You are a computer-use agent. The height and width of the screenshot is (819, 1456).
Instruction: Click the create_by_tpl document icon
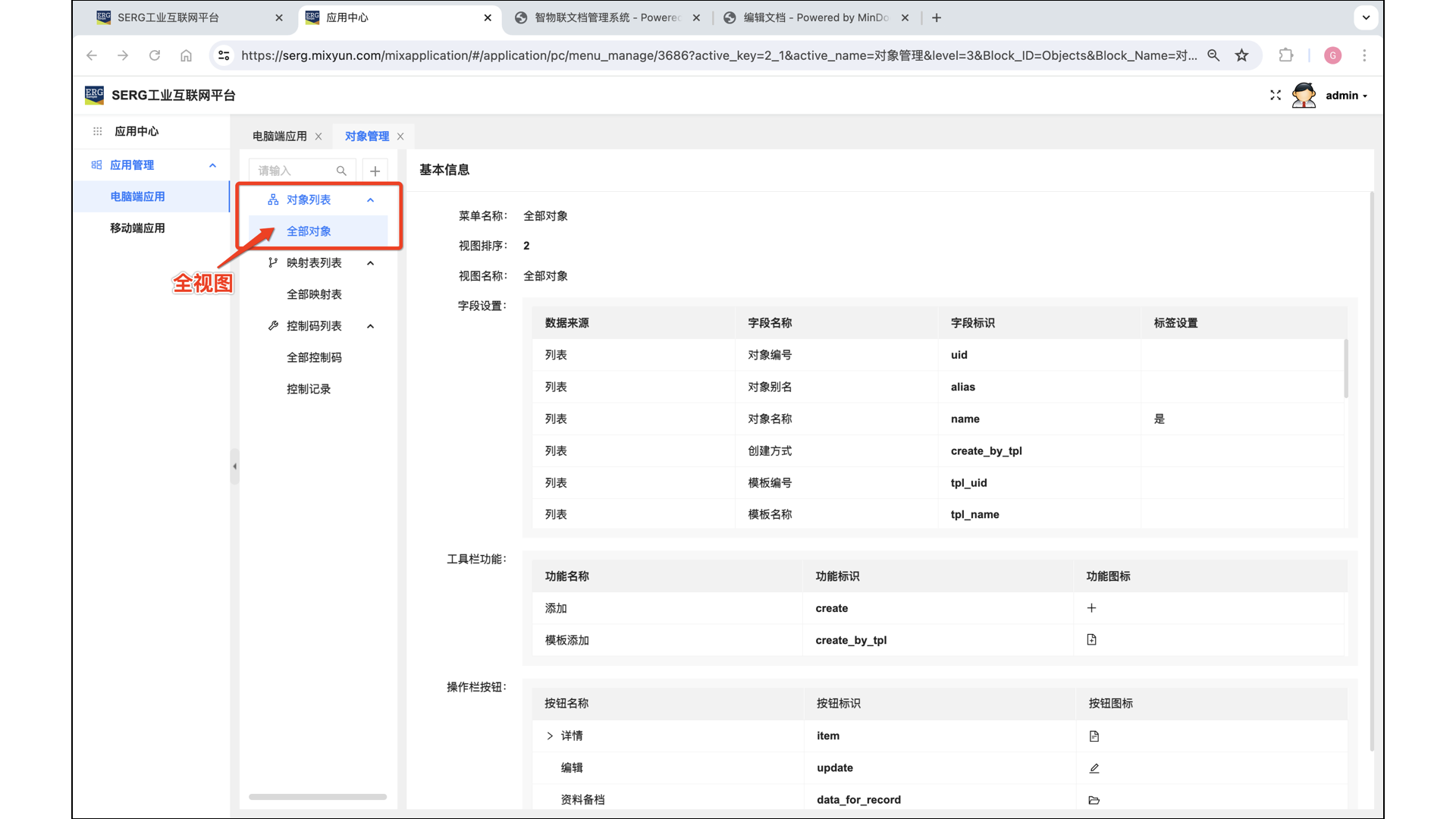(x=1091, y=640)
